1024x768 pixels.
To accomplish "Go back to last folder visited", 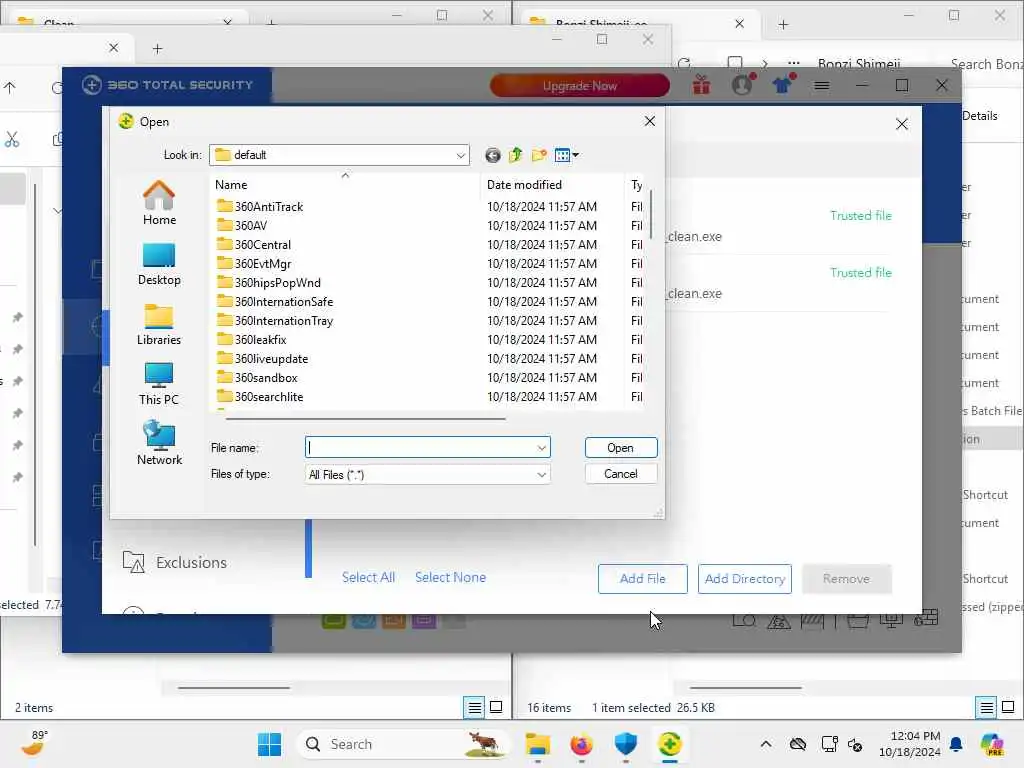I will tap(493, 155).
